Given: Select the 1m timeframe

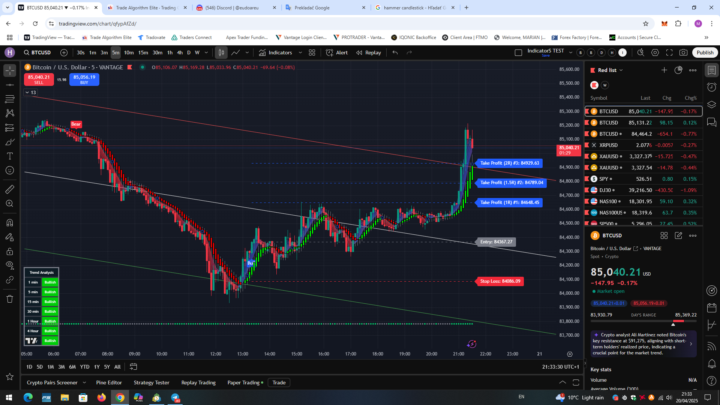Looking at the screenshot, I should 93,53.
